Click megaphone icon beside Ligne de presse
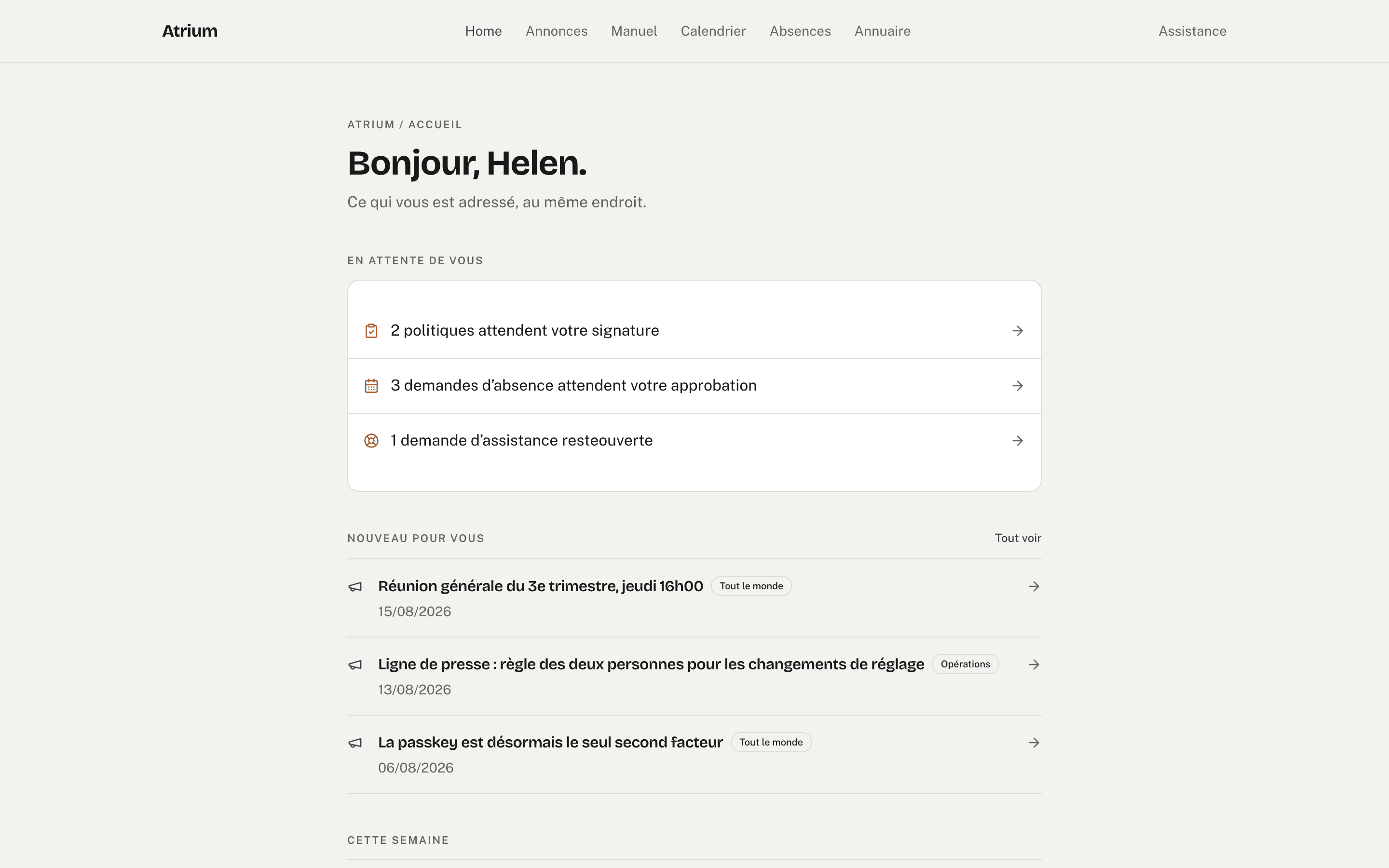The image size is (1389, 868). coord(355,665)
